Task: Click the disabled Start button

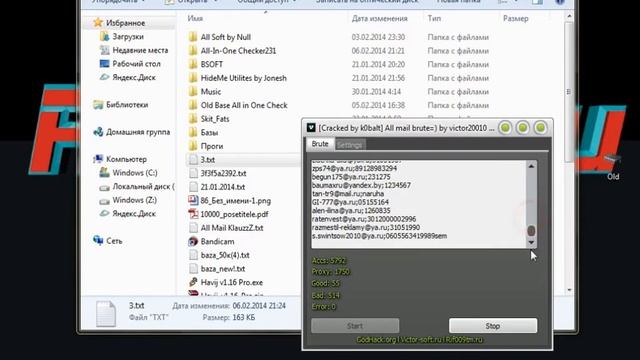Action: coord(355,326)
